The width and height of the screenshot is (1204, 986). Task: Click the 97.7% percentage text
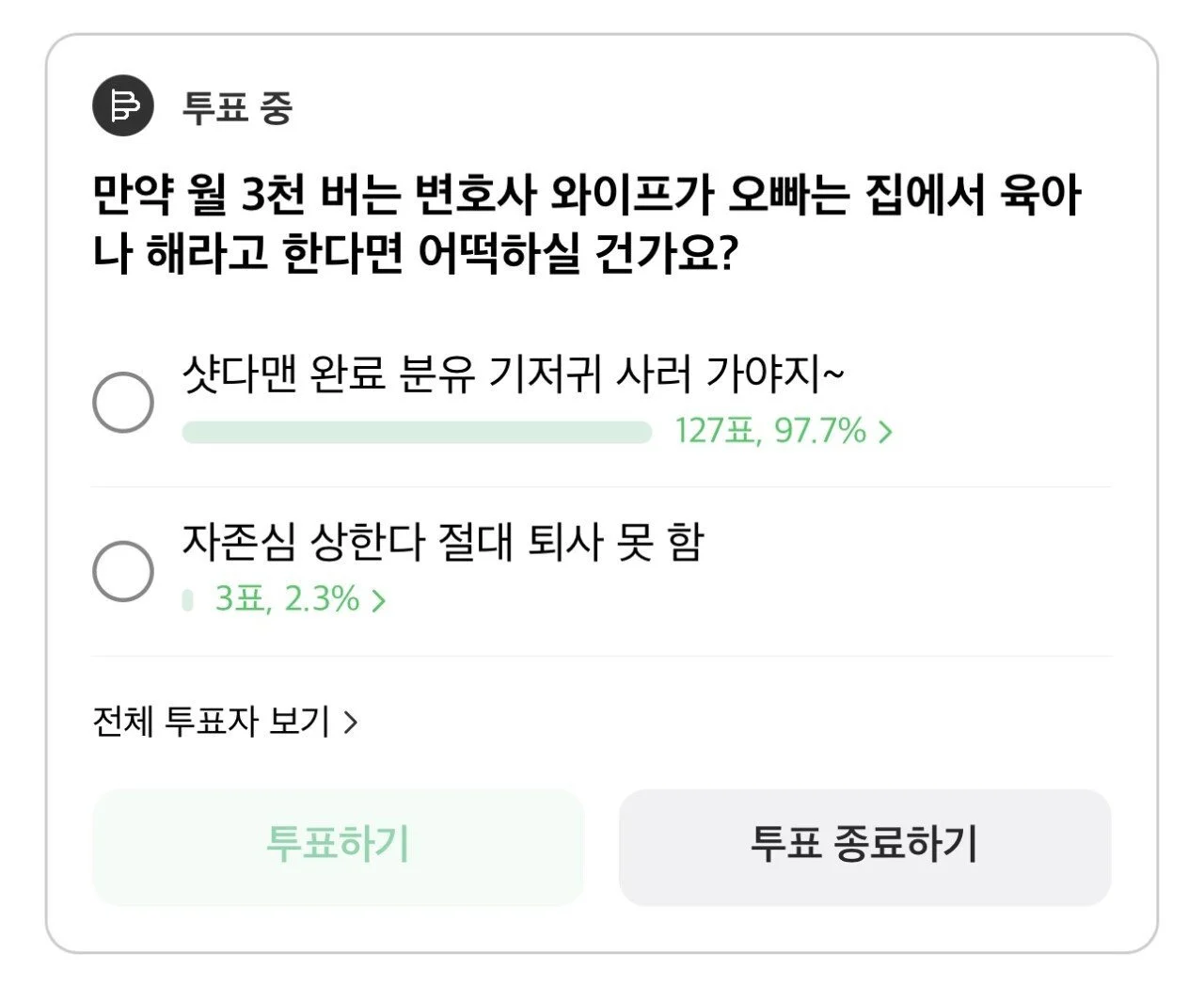tap(820, 431)
